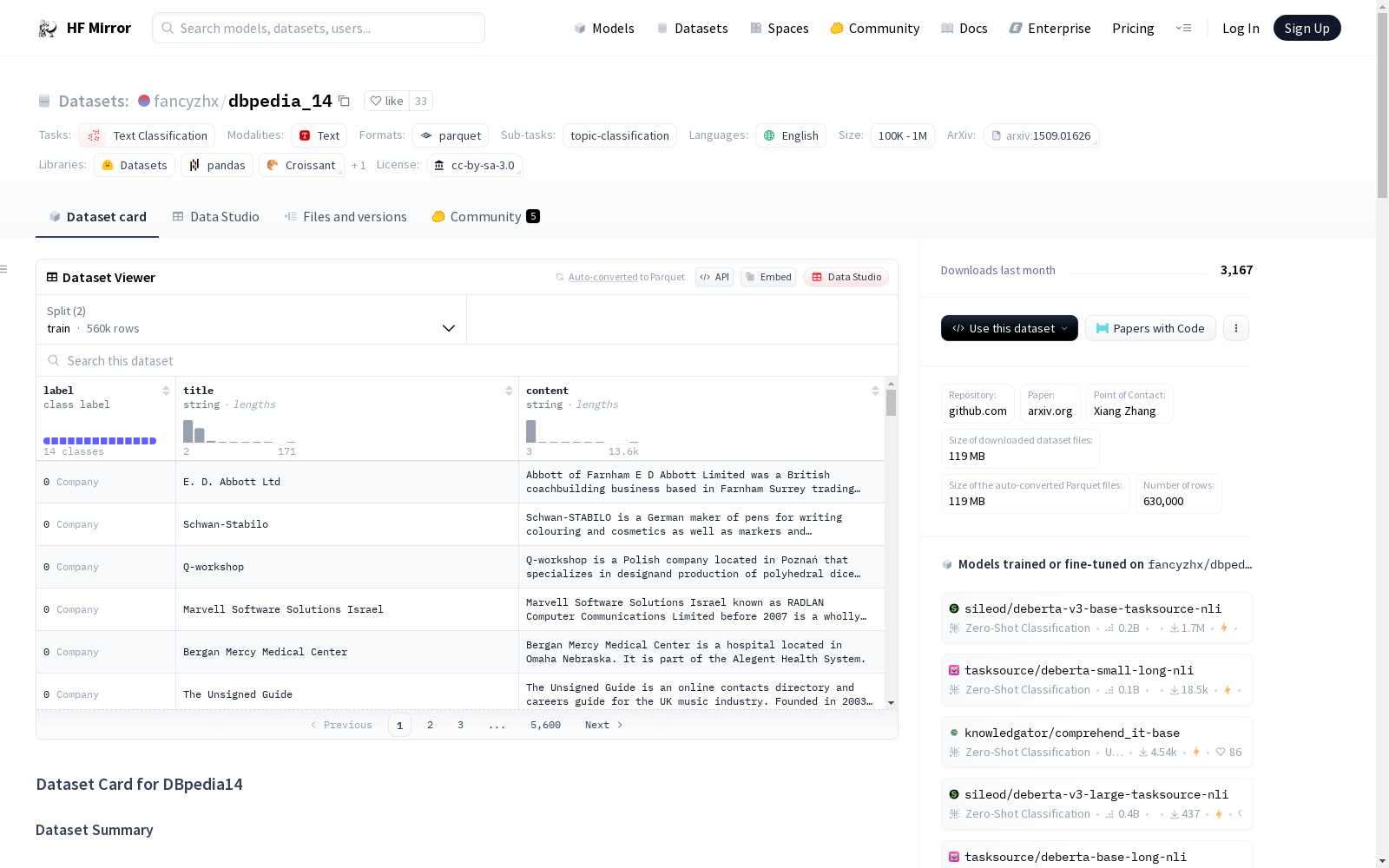The height and width of the screenshot is (868, 1389).
Task: Open the API button in Dataset Viewer
Action: (714, 277)
